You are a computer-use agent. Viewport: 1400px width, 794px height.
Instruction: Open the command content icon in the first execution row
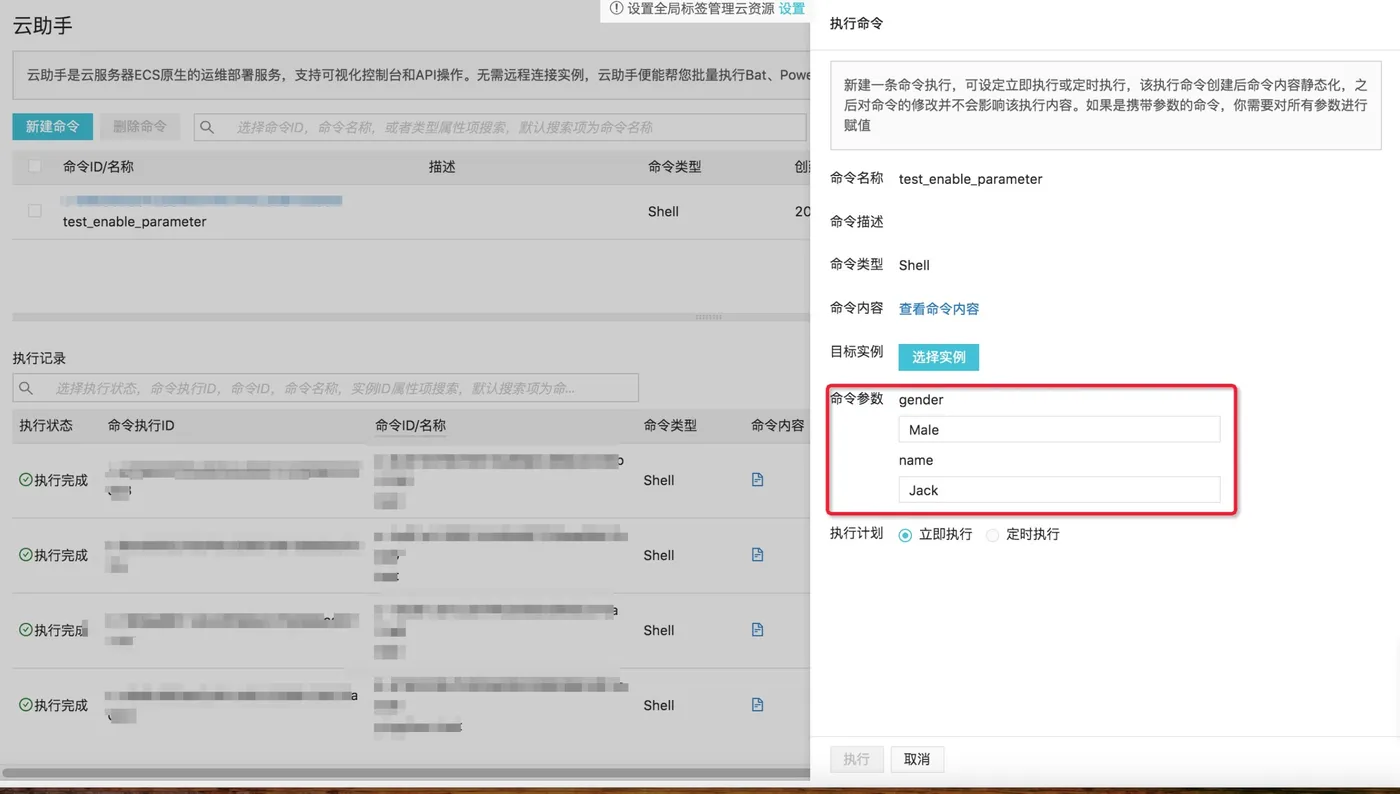757,480
